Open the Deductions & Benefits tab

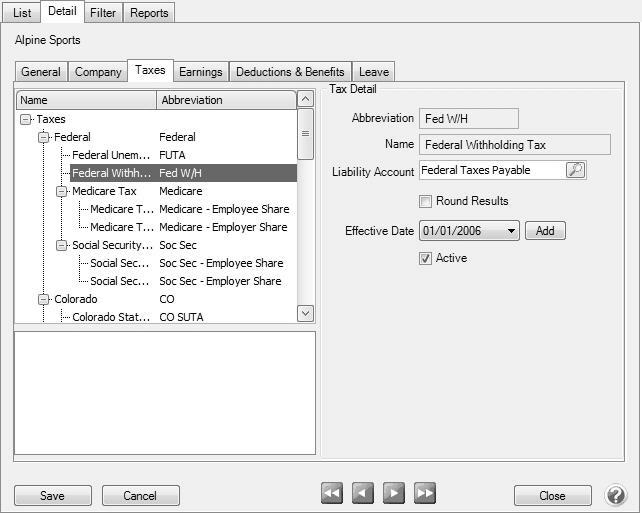[290, 72]
